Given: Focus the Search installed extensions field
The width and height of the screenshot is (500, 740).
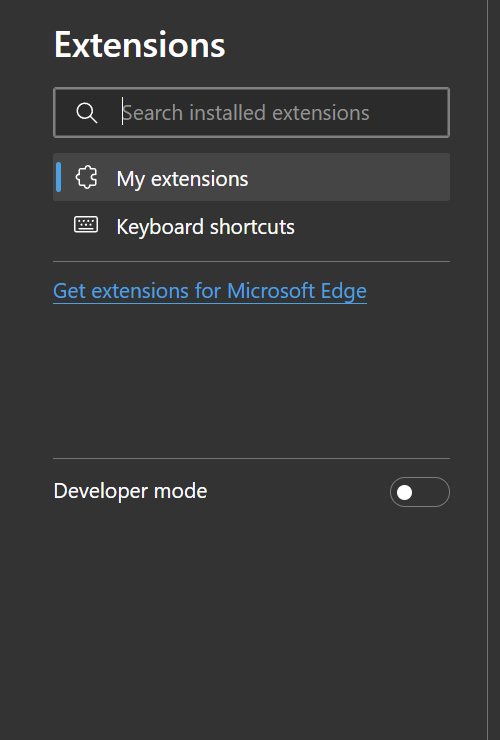Looking at the screenshot, I should [x=252, y=113].
